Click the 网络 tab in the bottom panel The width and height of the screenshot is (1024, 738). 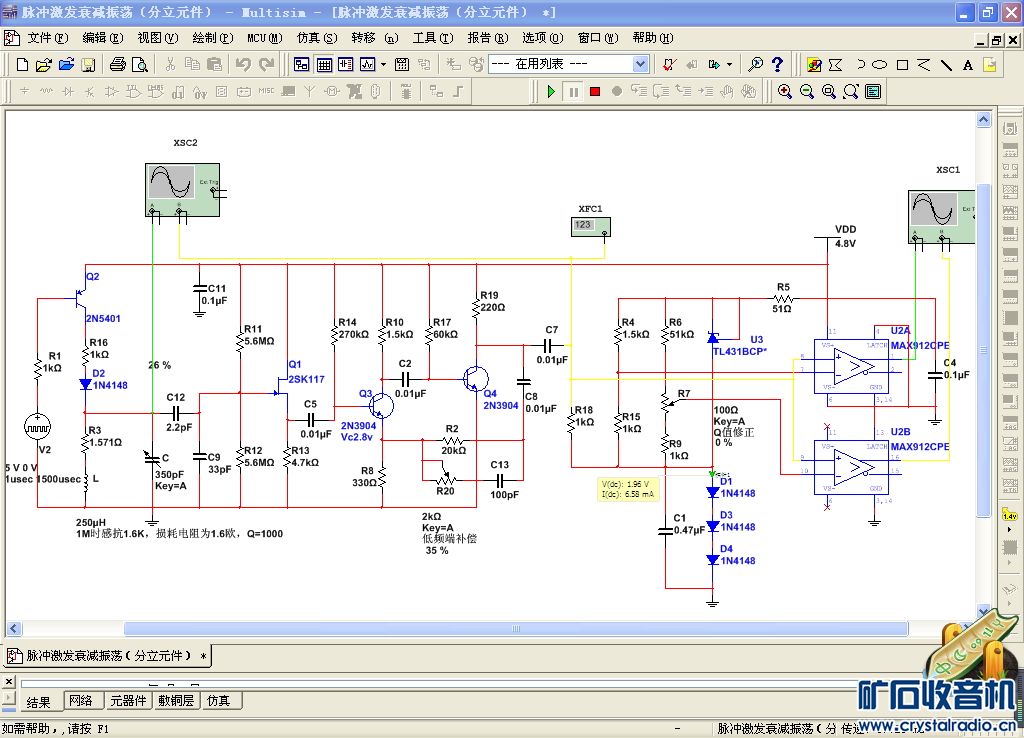point(82,701)
